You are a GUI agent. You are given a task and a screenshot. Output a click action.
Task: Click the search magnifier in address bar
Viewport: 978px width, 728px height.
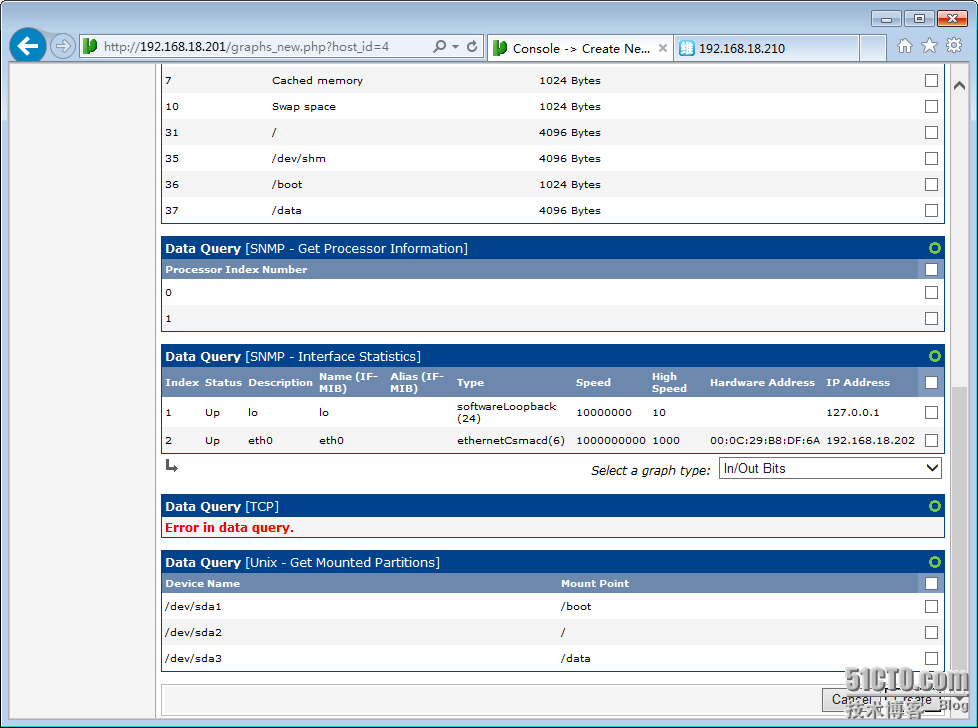tap(440, 46)
